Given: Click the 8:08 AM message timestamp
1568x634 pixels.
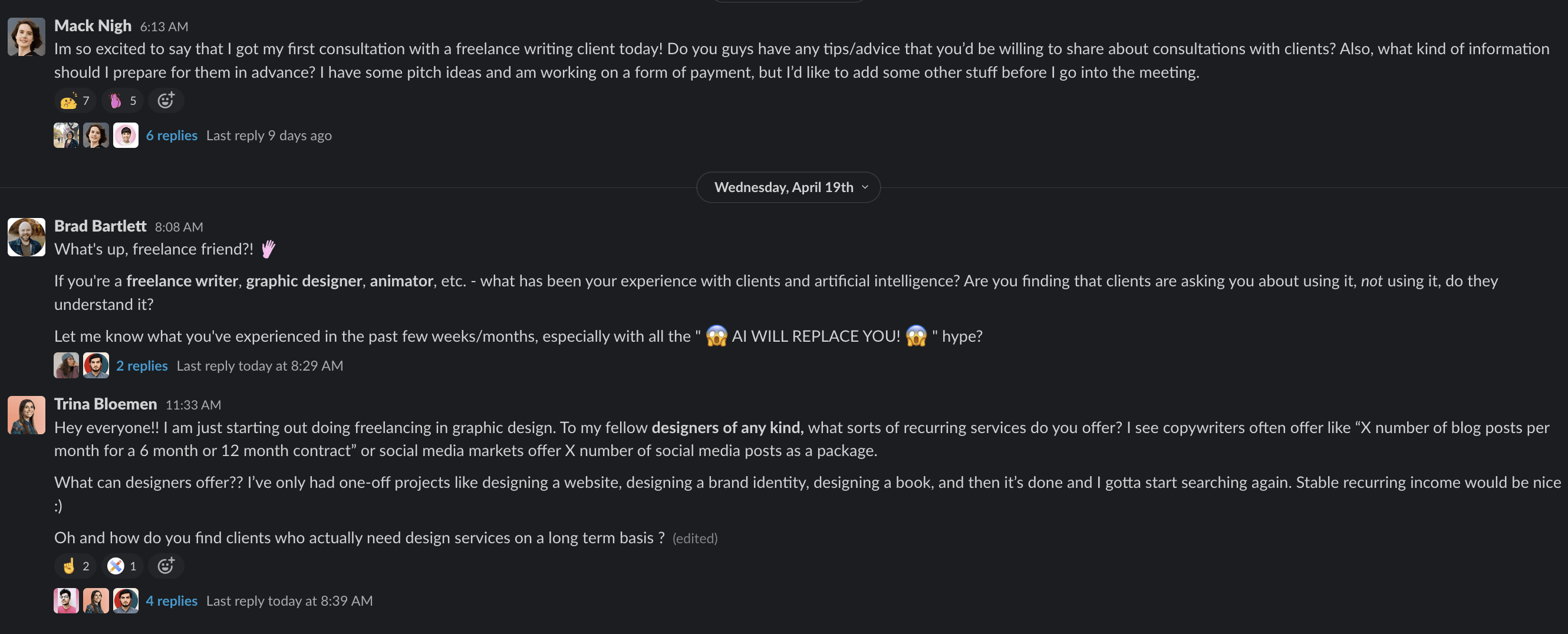Looking at the screenshot, I should click(179, 227).
